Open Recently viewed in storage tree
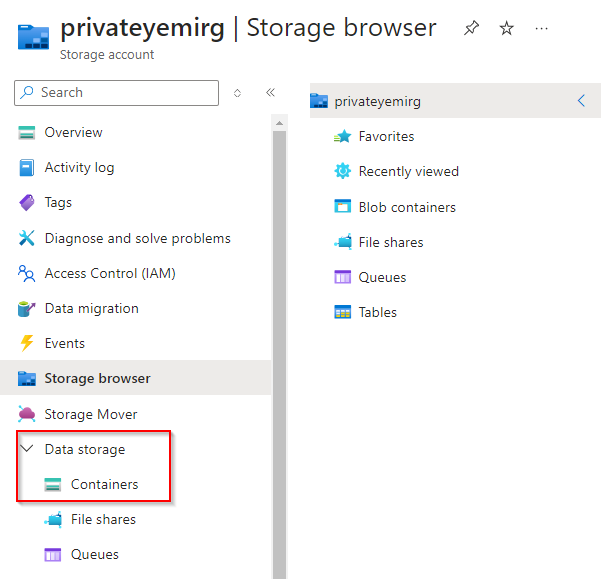601x579 pixels. pyautogui.click(x=408, y=171)
